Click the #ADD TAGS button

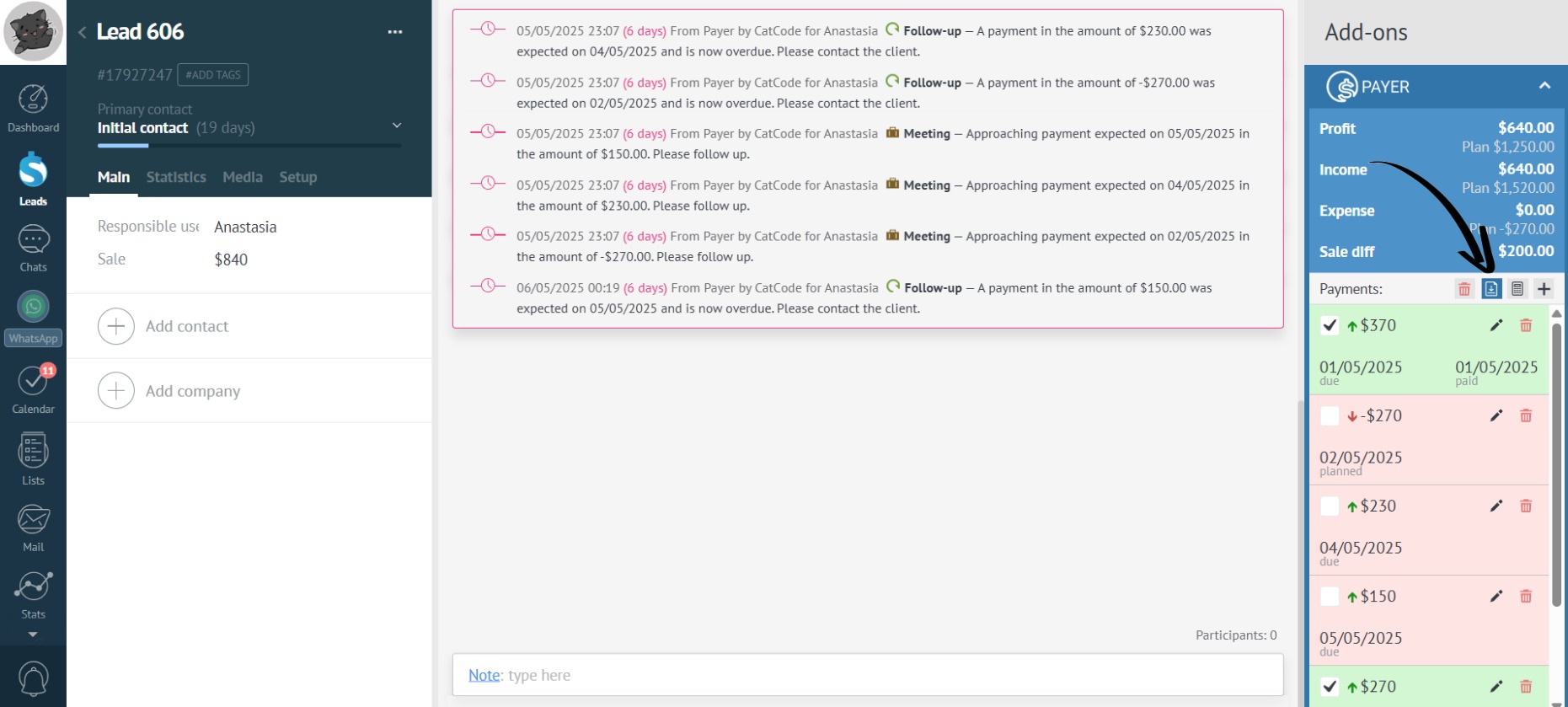tap(212, 75)
